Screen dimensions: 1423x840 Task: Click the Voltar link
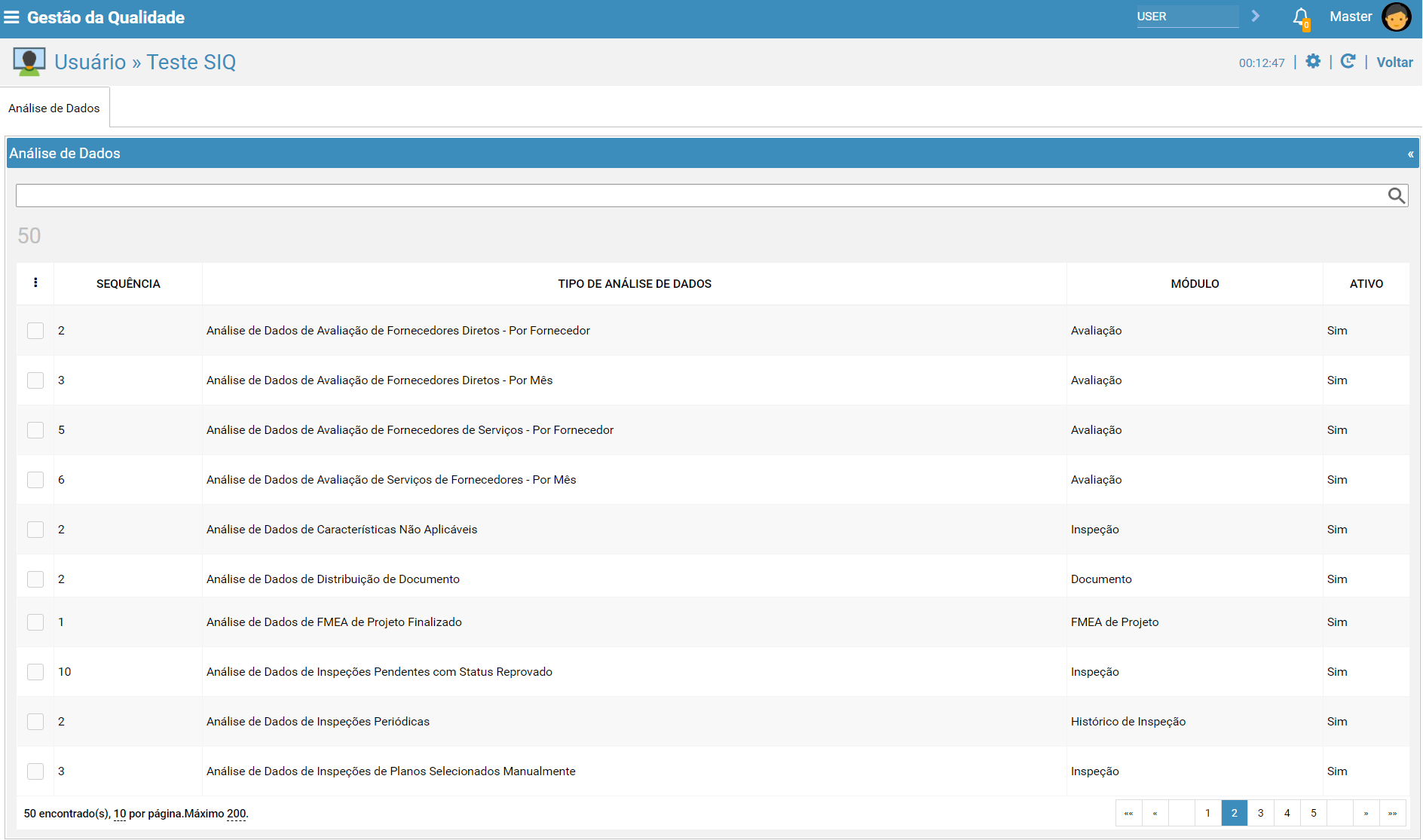(x=1394, y=63)
